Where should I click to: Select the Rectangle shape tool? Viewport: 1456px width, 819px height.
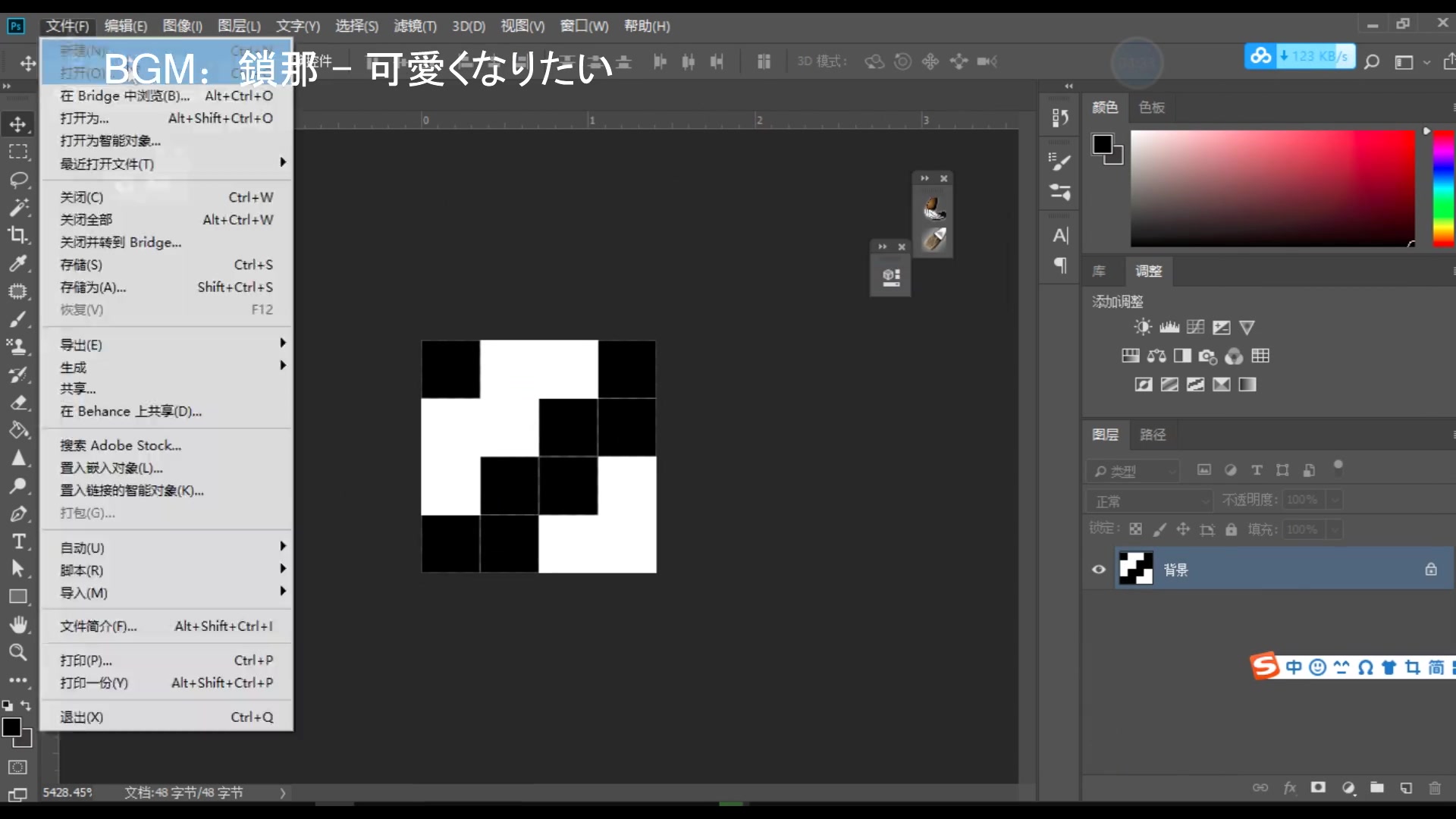click(18, 597)
